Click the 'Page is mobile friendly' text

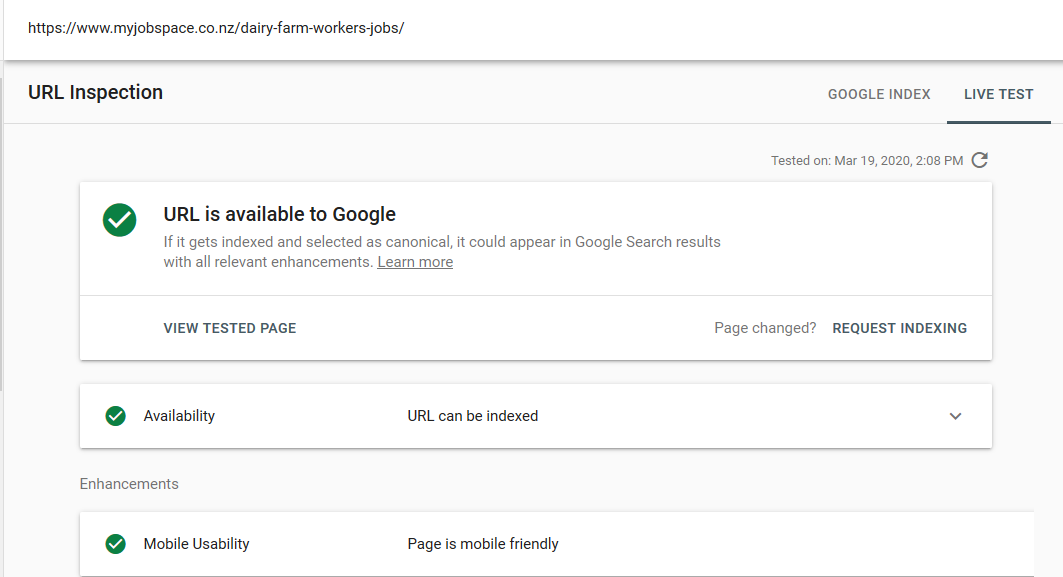click(483, 544)
